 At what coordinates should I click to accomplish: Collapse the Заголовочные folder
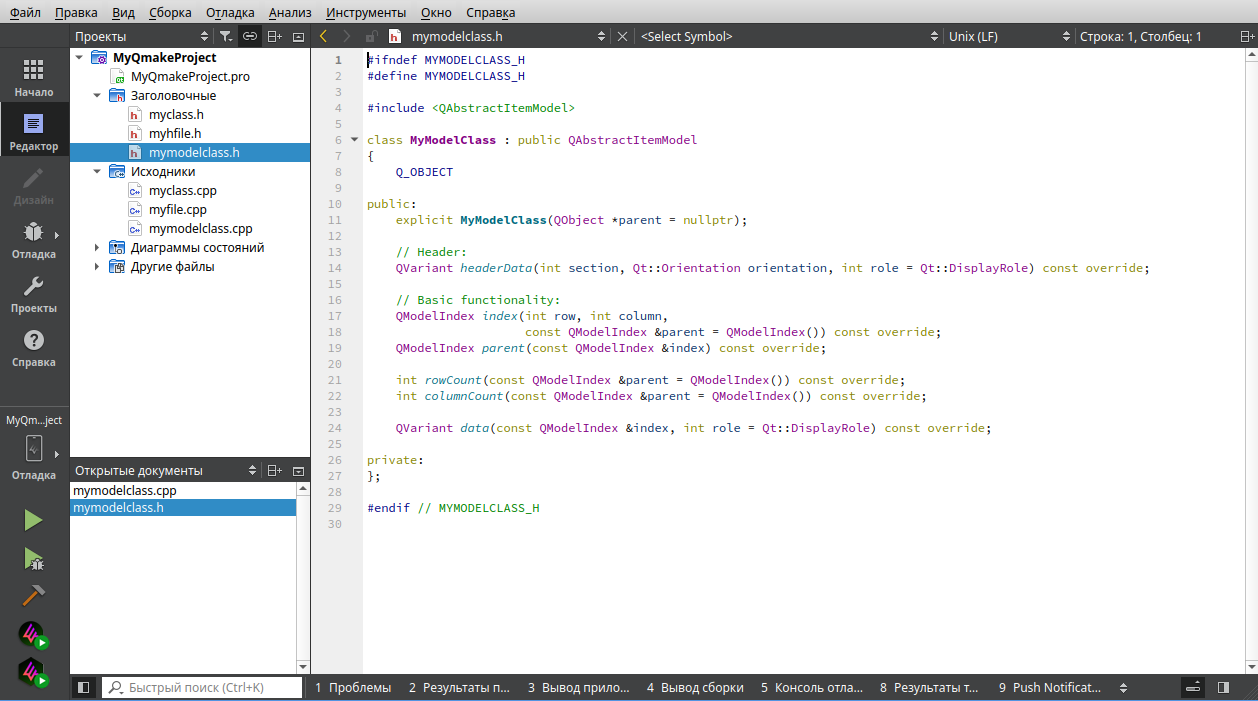[x=97, y=96]
